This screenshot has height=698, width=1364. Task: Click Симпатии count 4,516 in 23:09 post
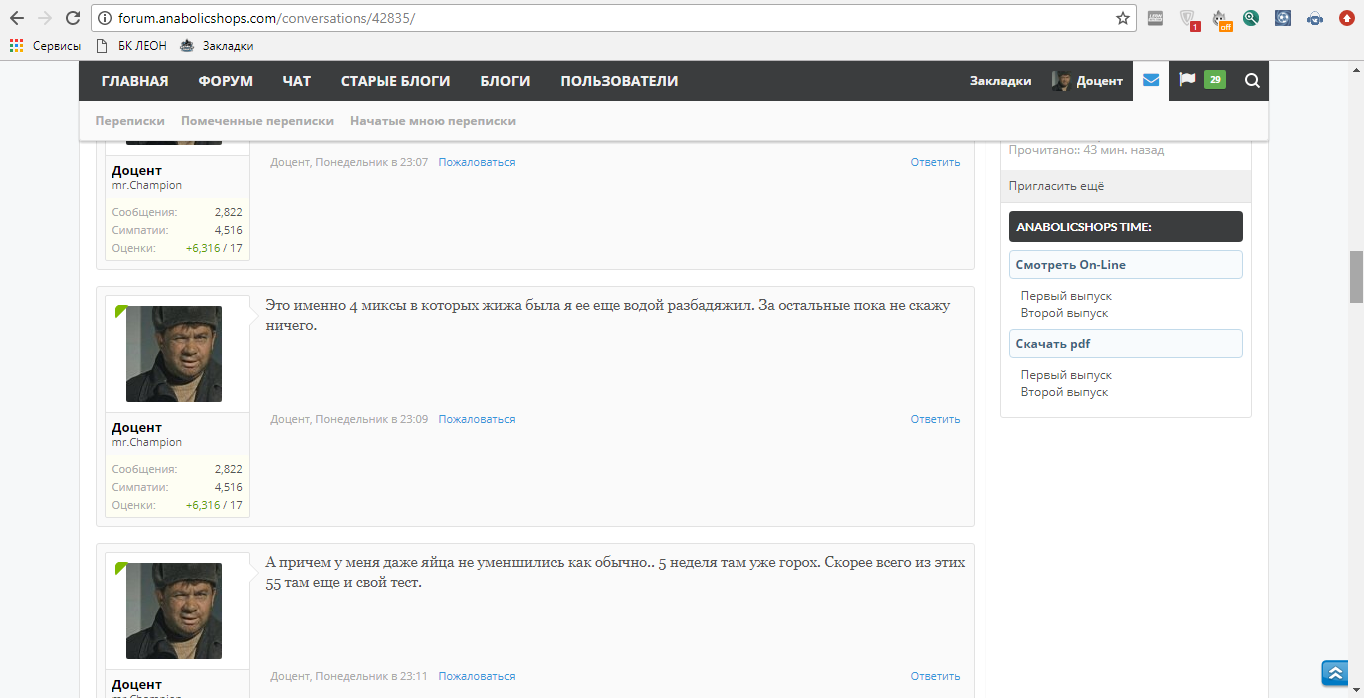tap(229, 487)
